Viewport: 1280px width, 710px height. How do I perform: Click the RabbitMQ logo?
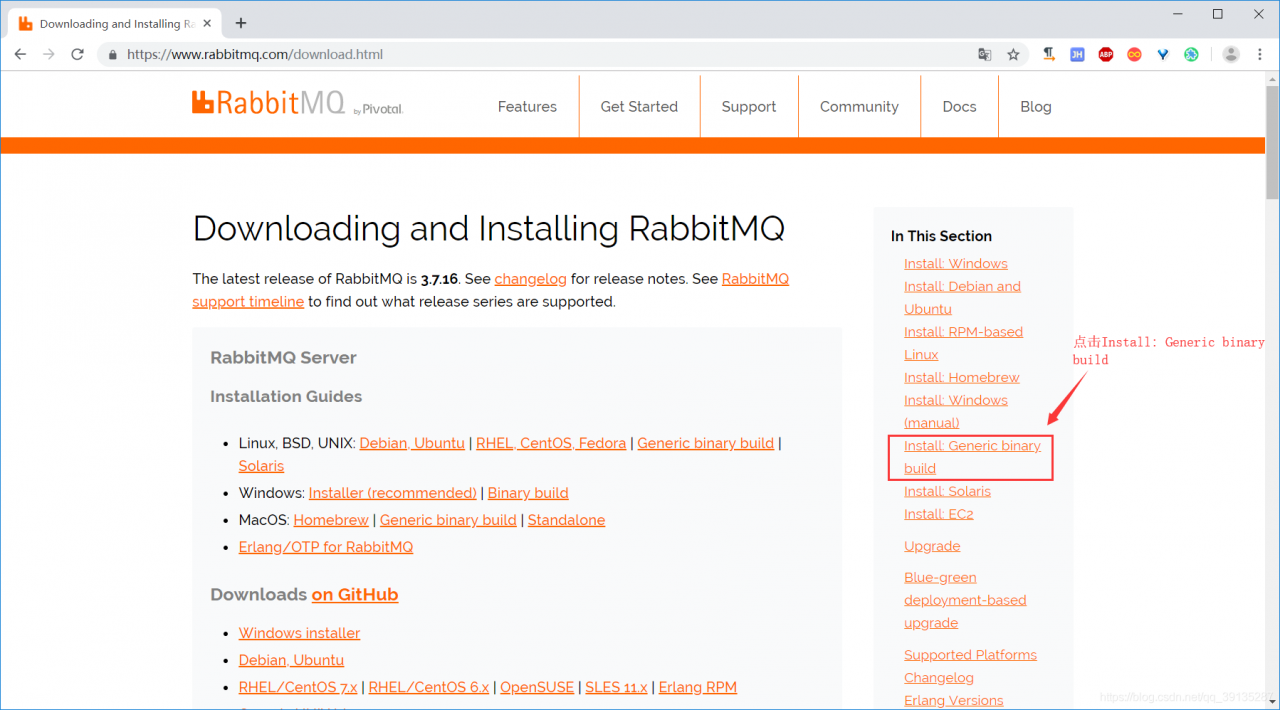point(297,103)
